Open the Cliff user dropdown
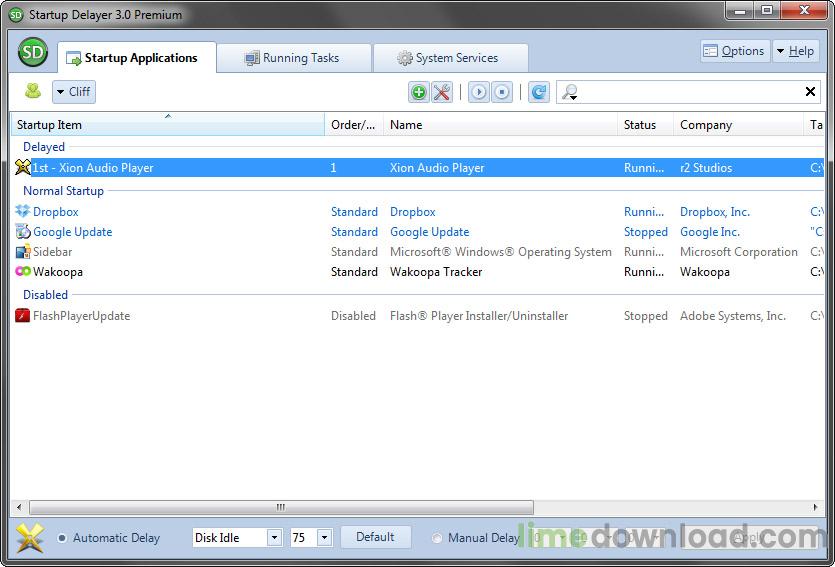This screenshot has height=567, width=835. pos(74,92)
